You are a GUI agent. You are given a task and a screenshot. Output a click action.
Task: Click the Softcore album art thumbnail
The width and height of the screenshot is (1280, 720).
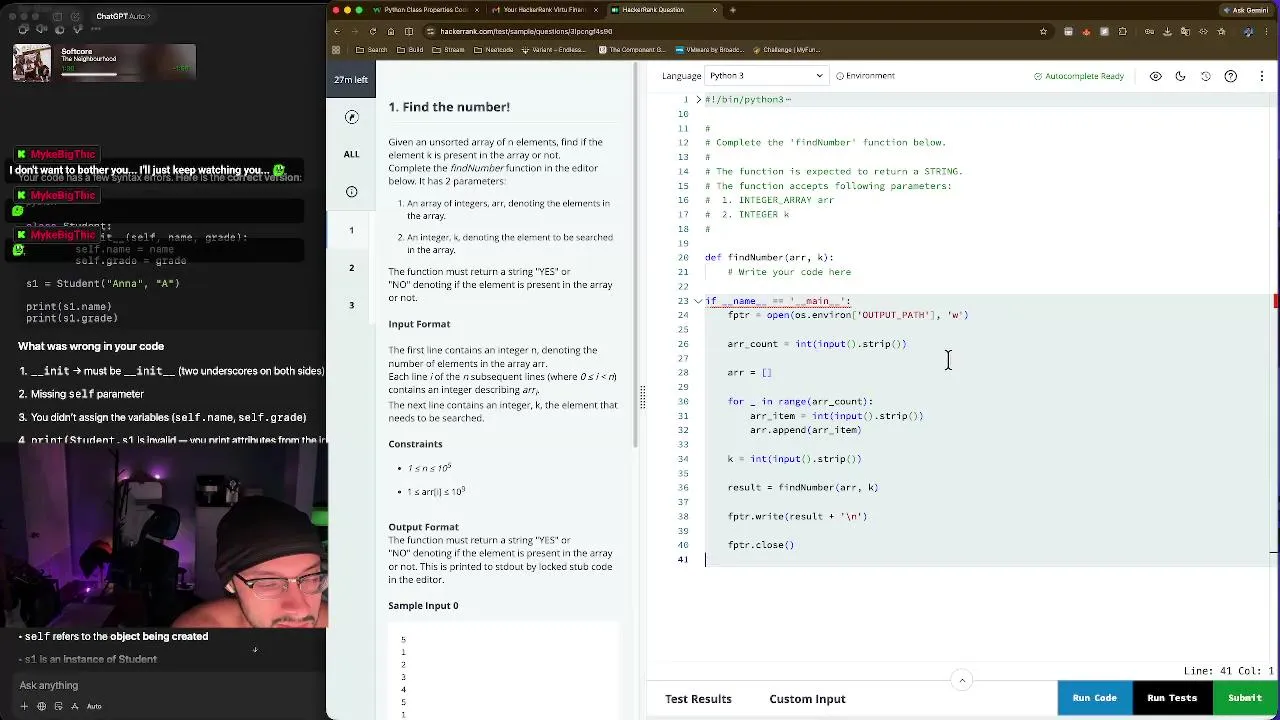click(32, 63)
